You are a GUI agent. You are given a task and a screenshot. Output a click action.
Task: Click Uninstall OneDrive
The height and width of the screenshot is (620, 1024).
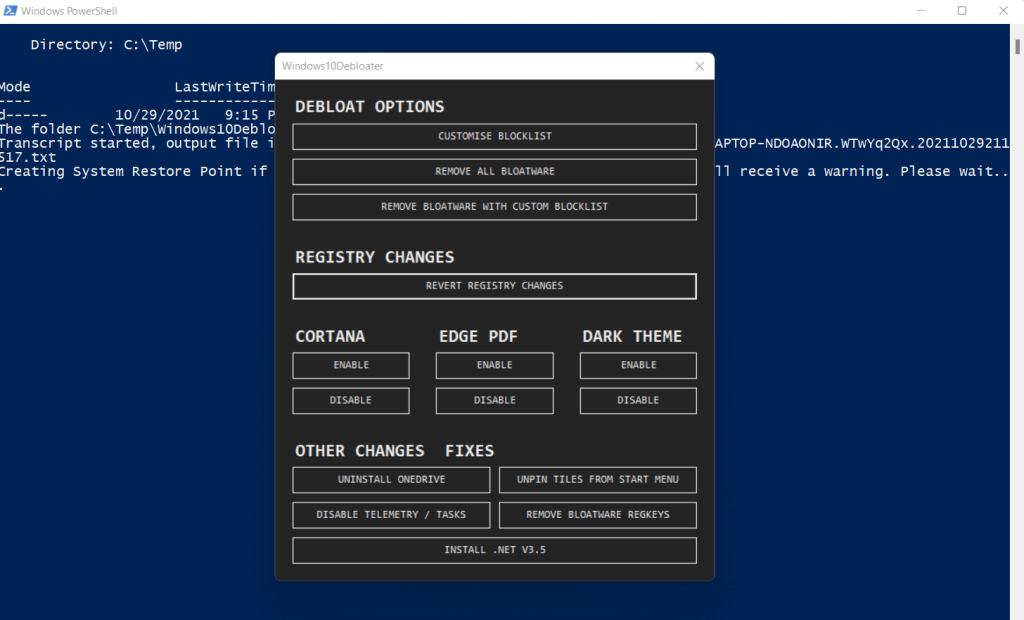tap(391, 480)
